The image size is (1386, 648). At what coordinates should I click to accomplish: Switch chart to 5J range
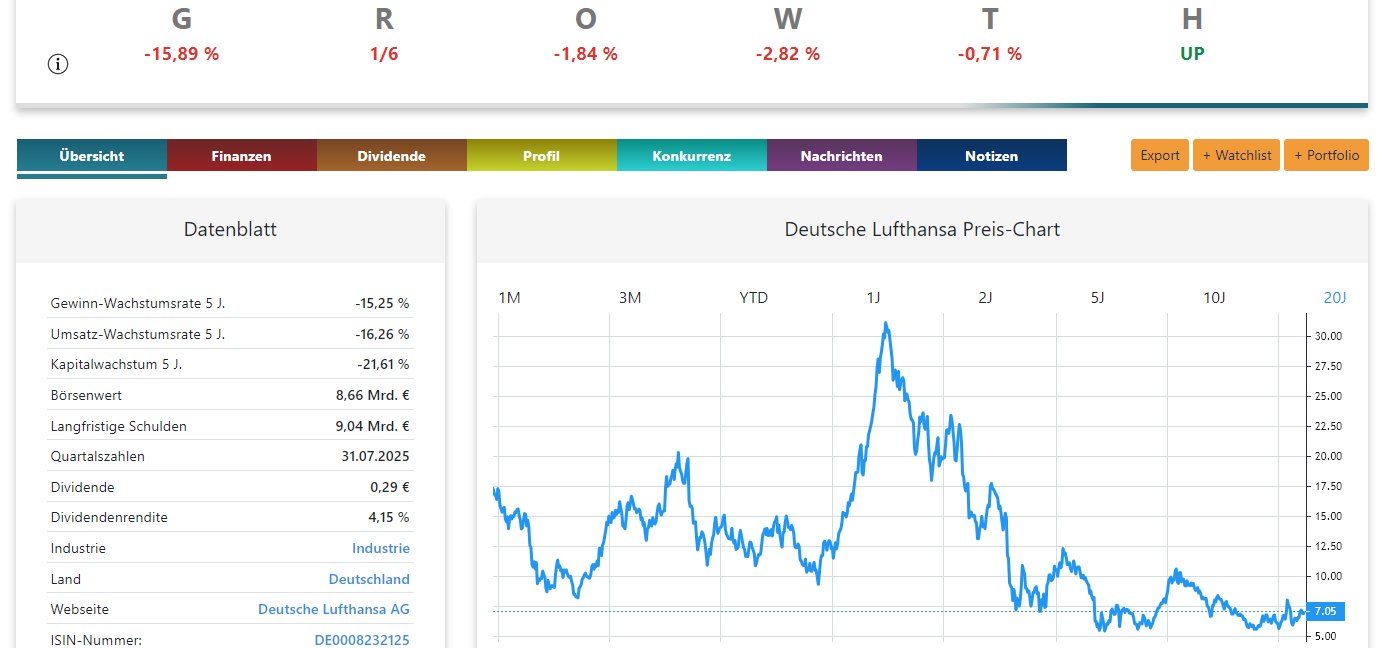tap(1097, 297)
